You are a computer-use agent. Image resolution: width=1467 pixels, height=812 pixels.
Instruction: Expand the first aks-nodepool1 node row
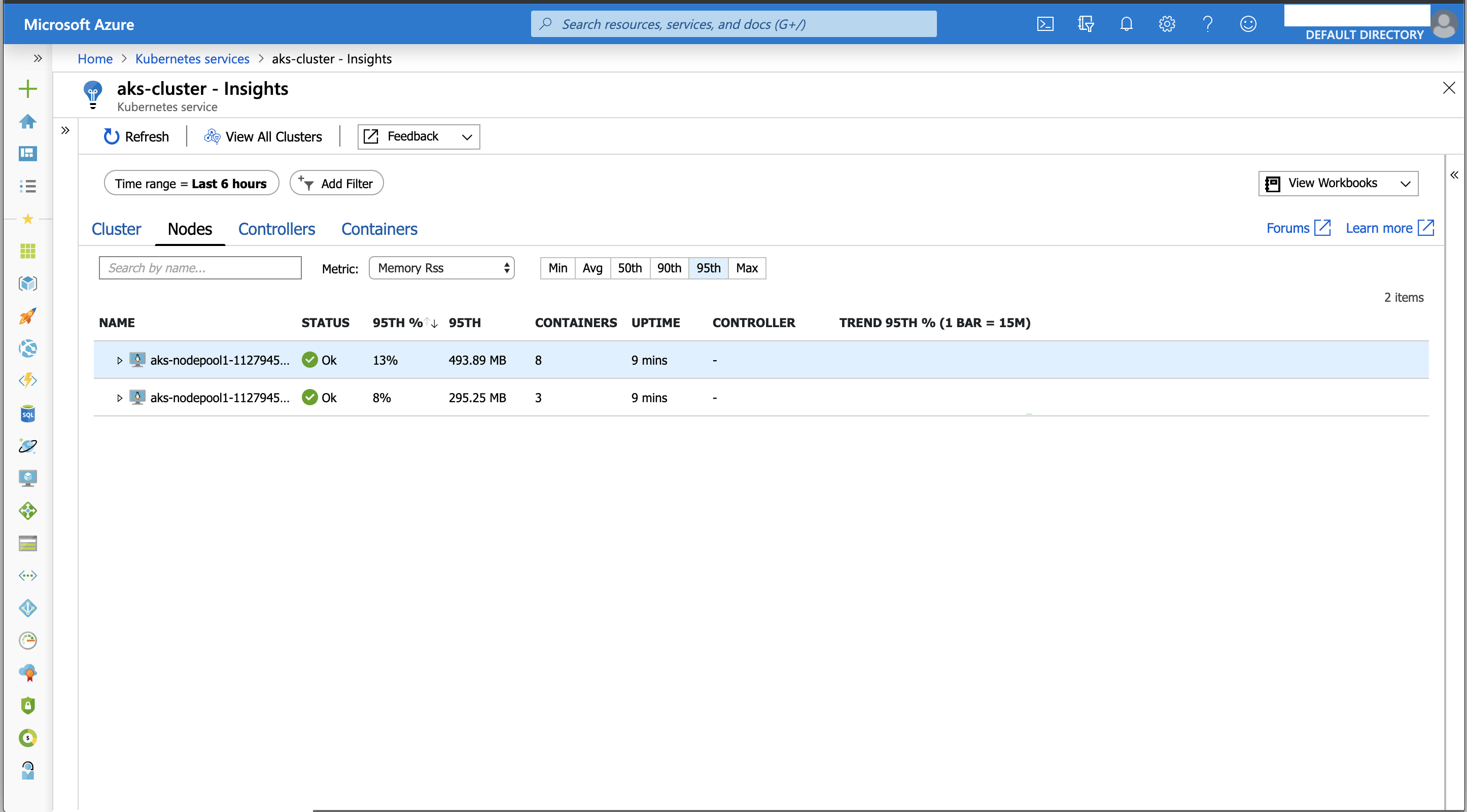(x=120, y=361)
